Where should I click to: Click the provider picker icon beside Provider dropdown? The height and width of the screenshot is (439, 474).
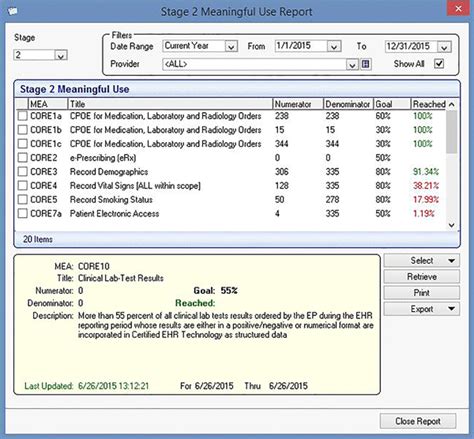(x=365, y=64)
